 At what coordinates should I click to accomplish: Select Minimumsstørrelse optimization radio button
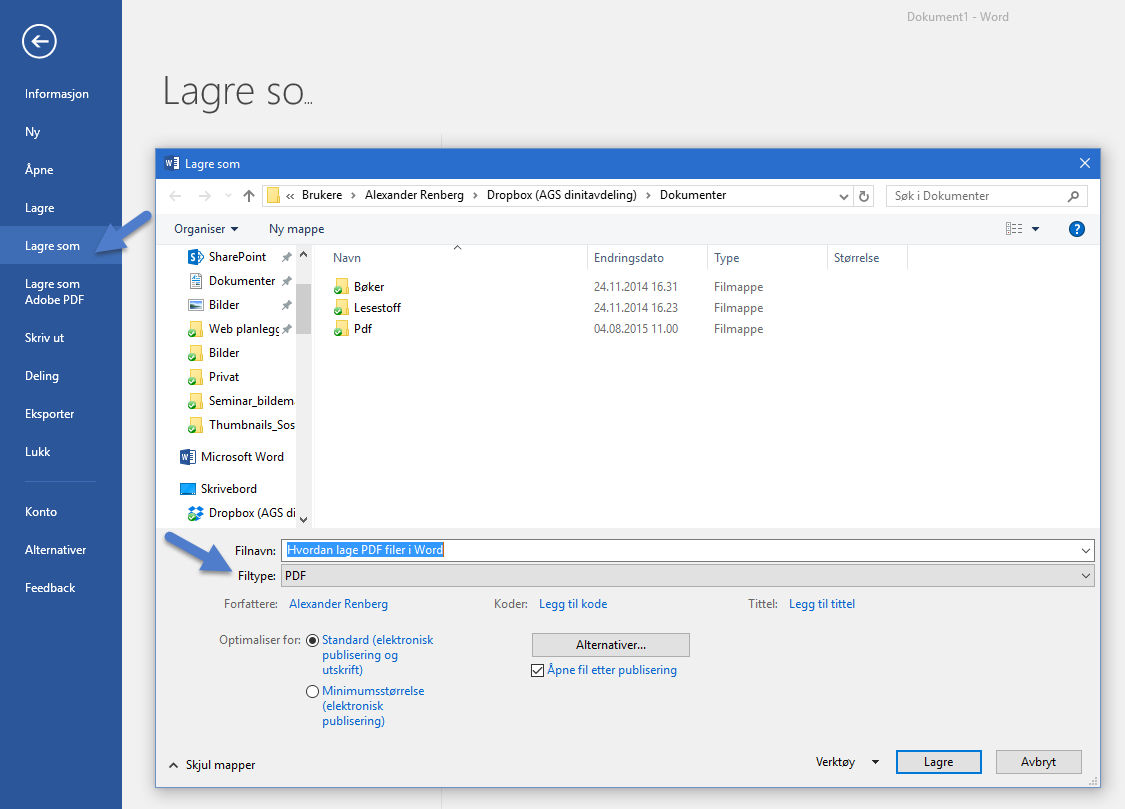tap(312, 691)
